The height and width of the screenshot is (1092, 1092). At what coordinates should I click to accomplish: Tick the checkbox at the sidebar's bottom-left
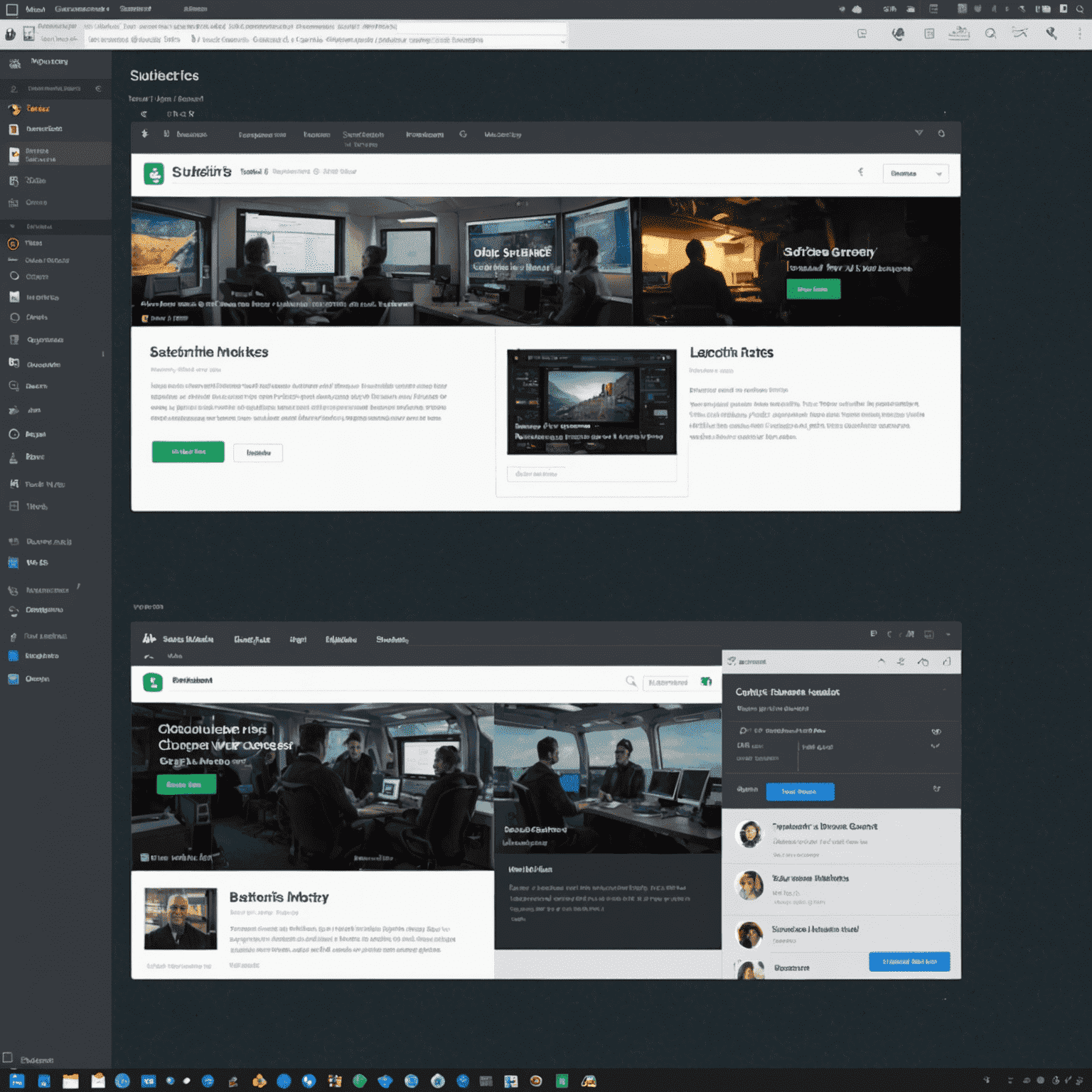point(8,1058)
